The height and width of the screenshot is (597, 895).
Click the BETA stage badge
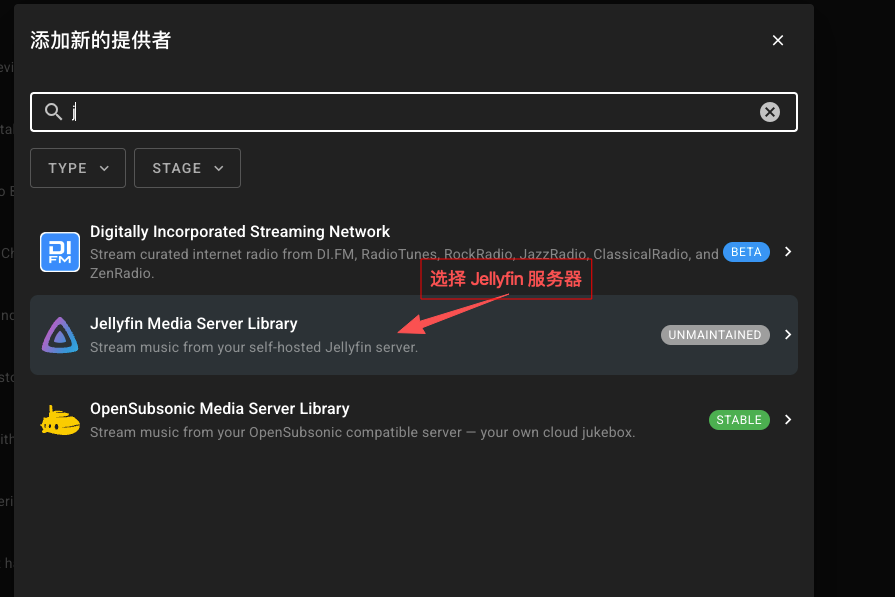[x=746, y=252]
